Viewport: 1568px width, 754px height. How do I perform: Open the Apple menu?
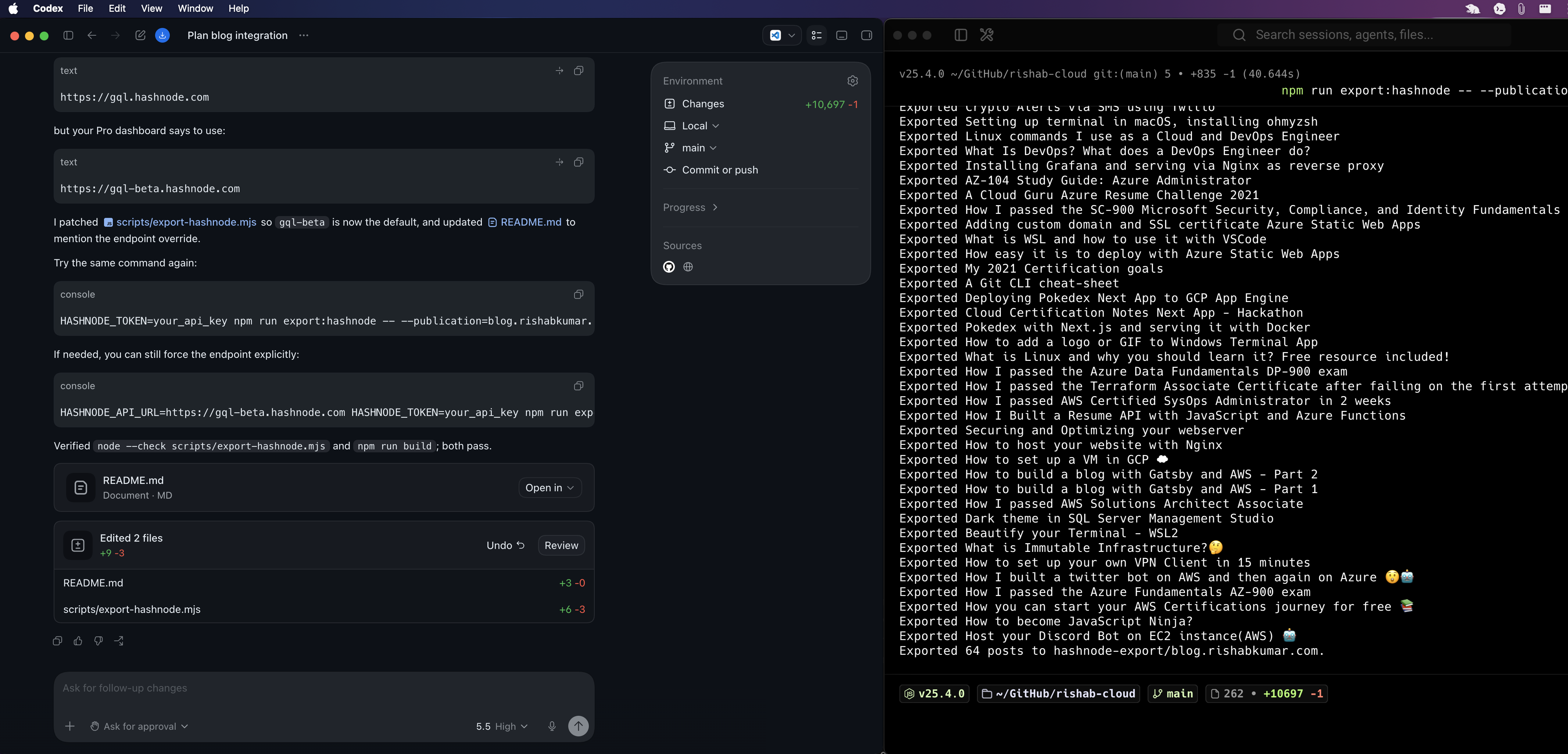(13, 8)
